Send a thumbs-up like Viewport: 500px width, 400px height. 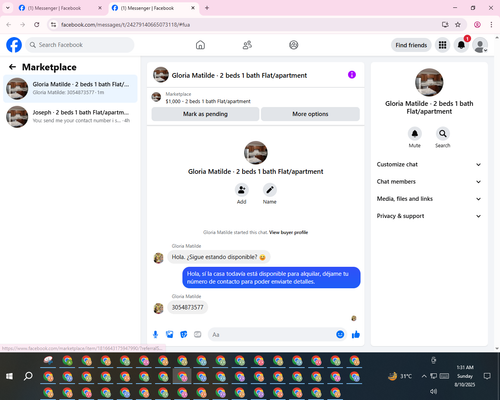[x=356, y=334]
